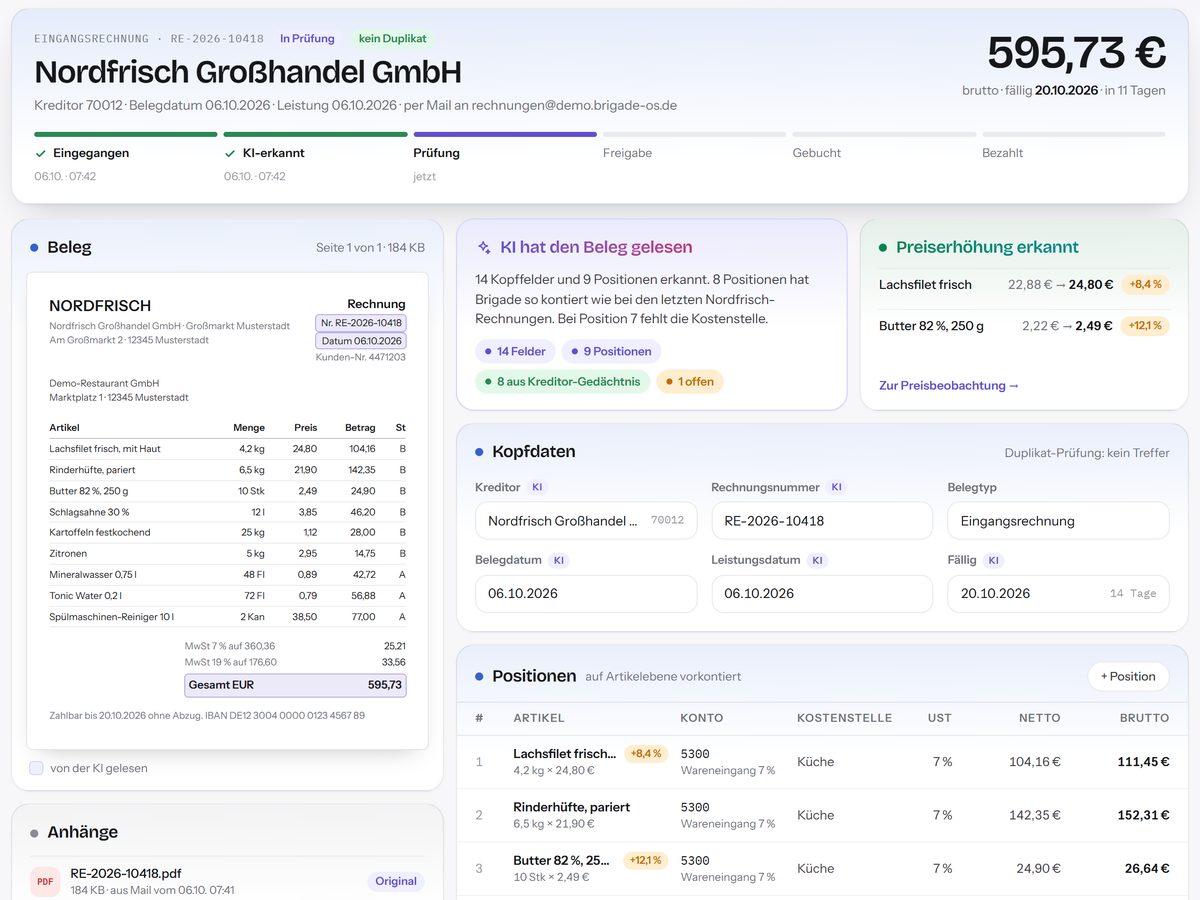Click the checkmark next to KI-erkannt
1200x900 pixels.
230,153
